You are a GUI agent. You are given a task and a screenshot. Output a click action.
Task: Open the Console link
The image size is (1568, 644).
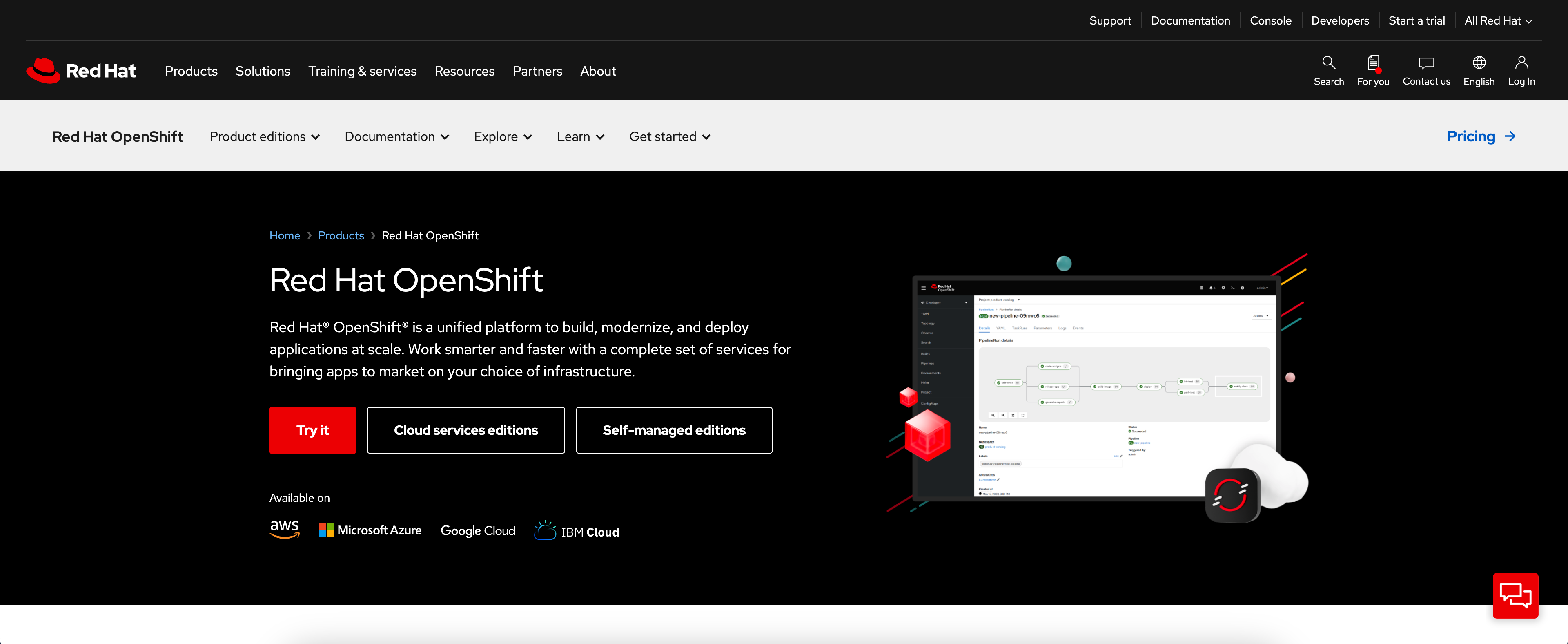[1270, 21]
